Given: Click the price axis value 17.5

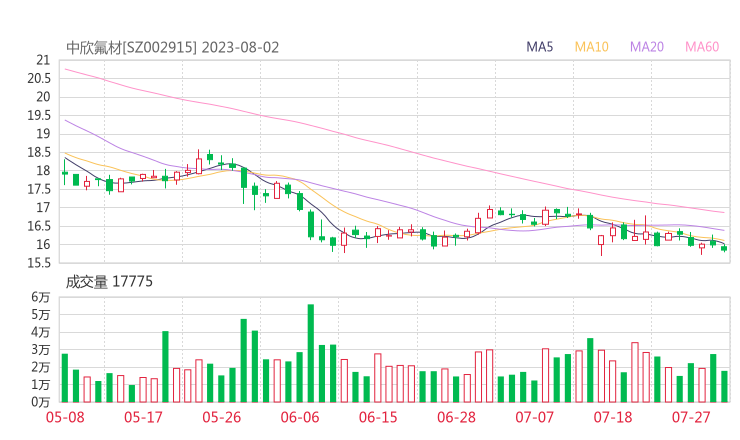Looking at the screenshot, I should click(x=39, y=189).
